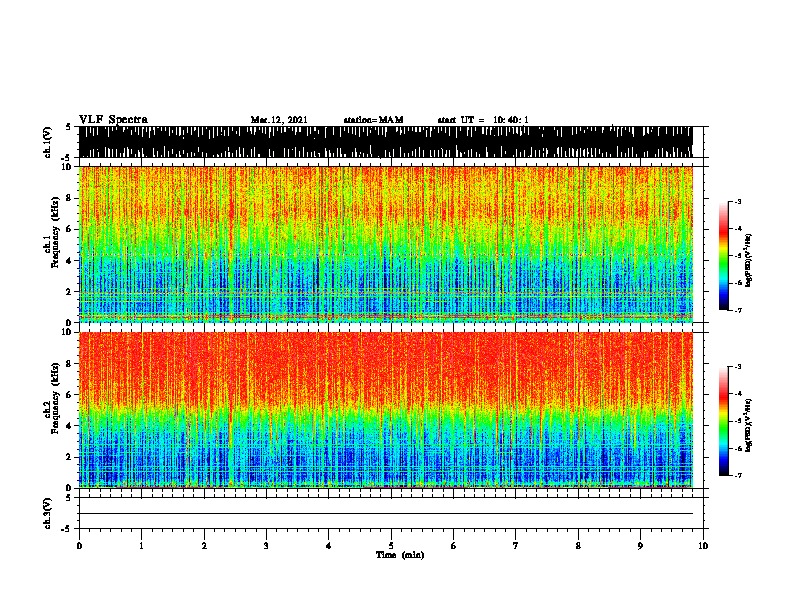Click the ch.2 frequency tick label "6"

[70, 395]
